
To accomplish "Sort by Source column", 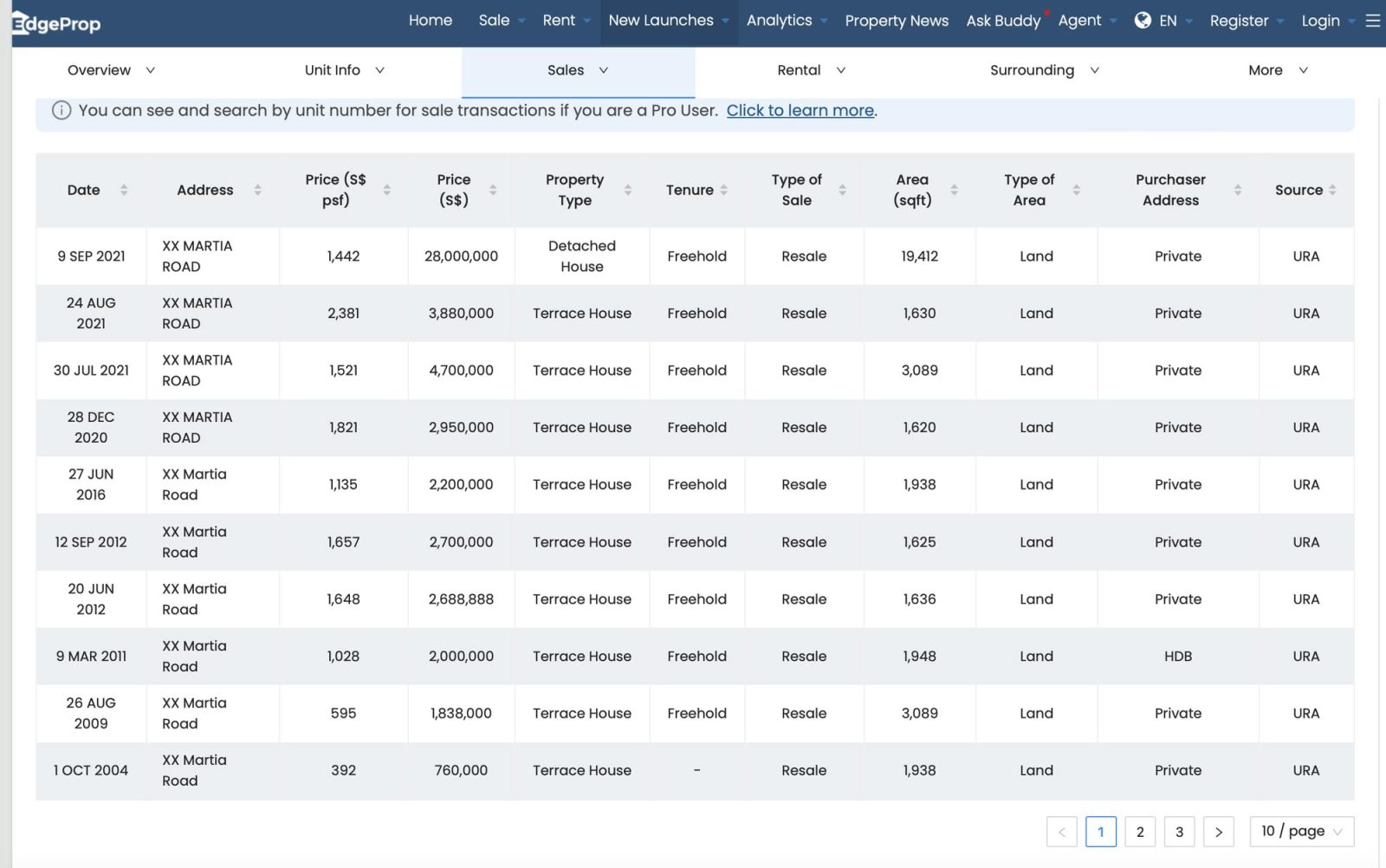I will (1332, 190).
